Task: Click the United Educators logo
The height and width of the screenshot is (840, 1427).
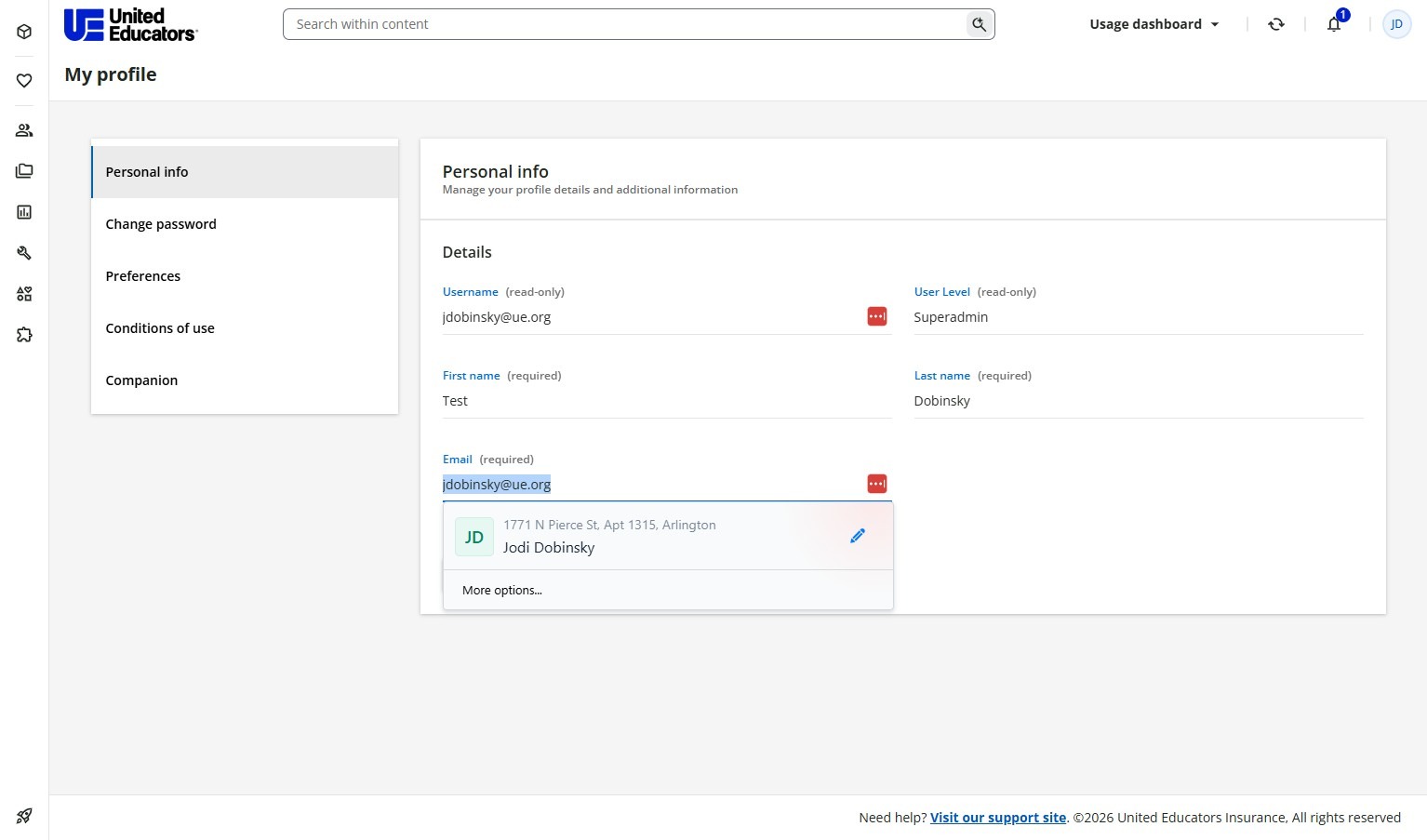Action: click(x=130, y=24)
